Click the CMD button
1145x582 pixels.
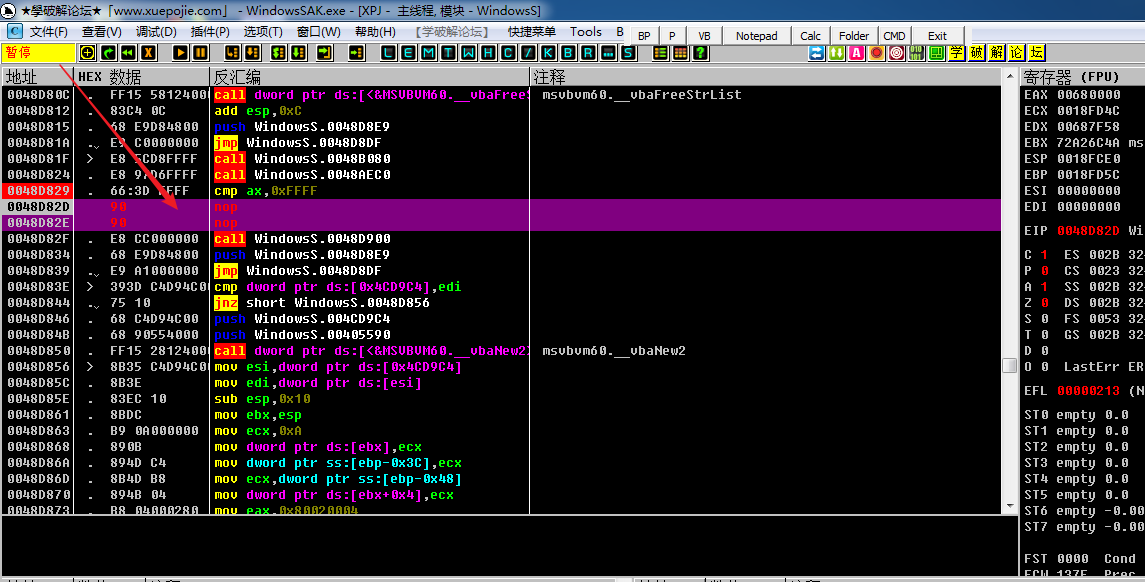tap(894, 36)
